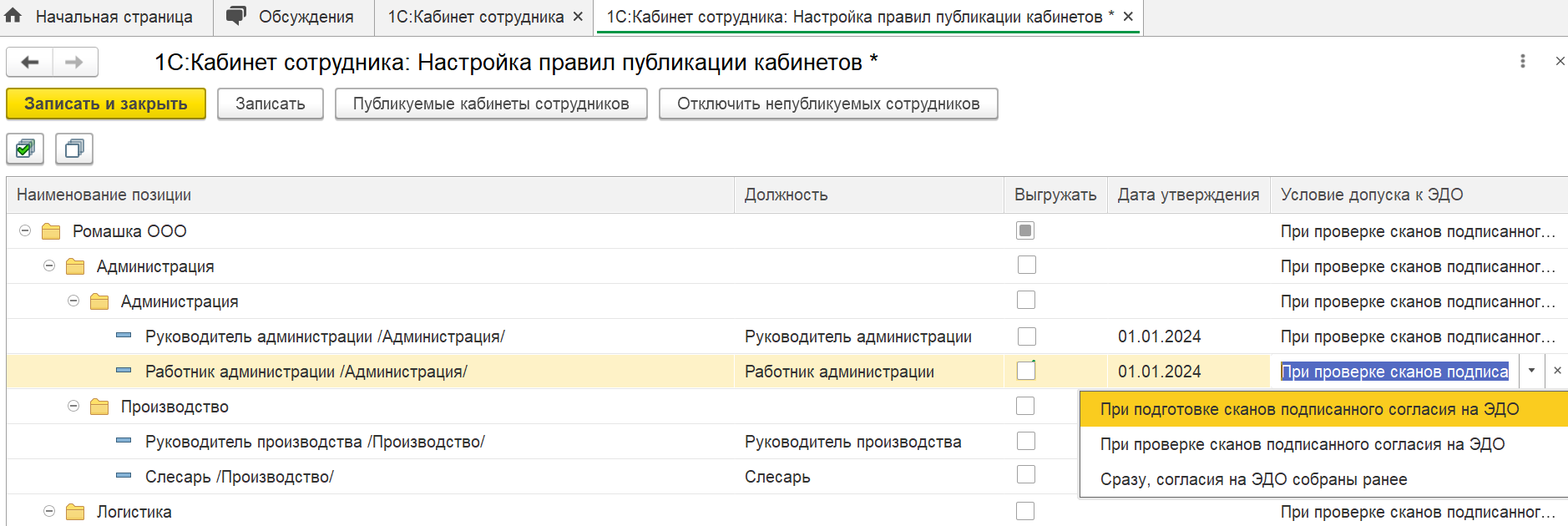Toggle Выгружать checkbox for Ромашка ООО
Screen dimensions: 1568x526
pyautogui.click(x=1025, y=230)
